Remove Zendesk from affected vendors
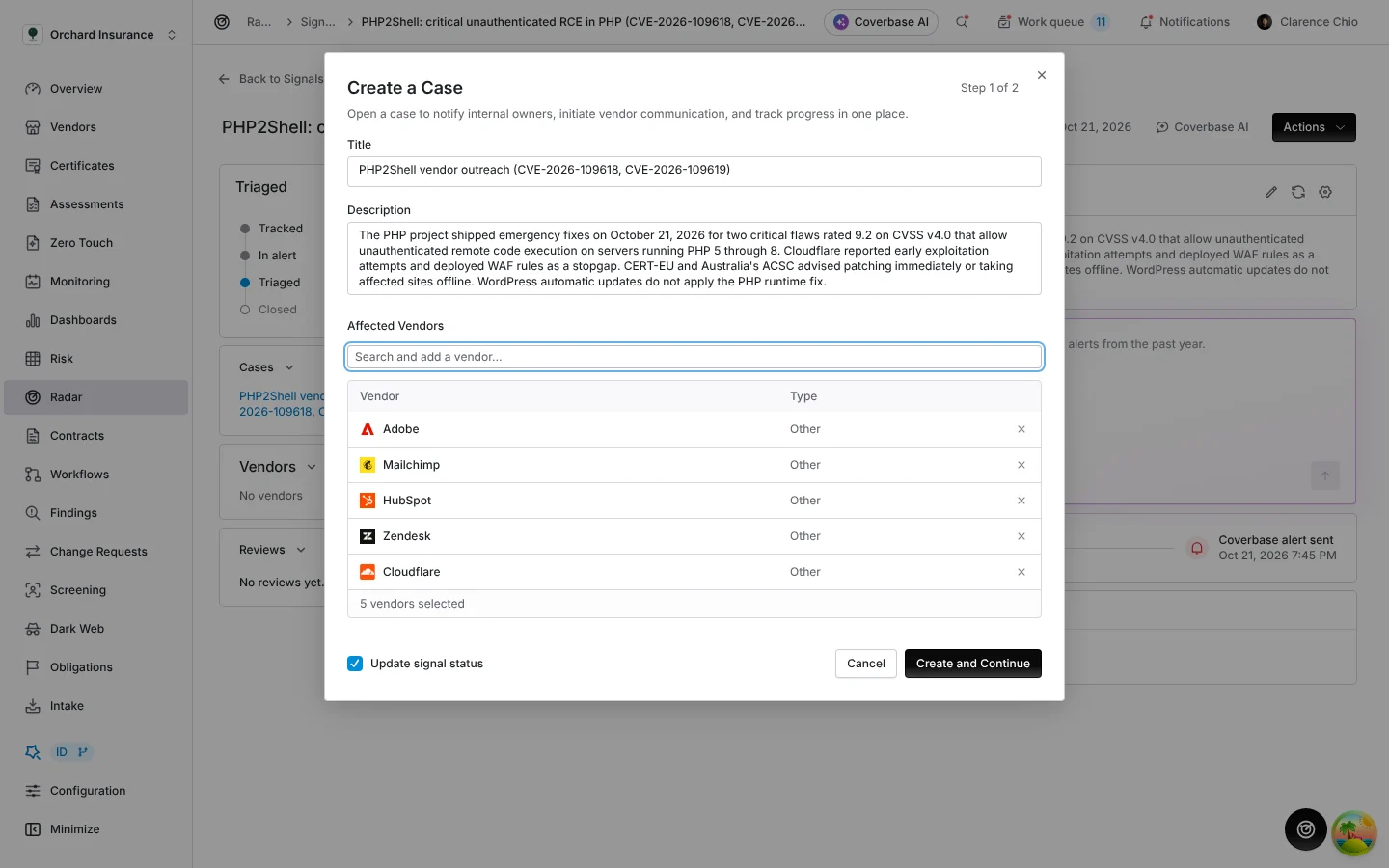This screenshot has width=1389, height=868. point(1021,536)
